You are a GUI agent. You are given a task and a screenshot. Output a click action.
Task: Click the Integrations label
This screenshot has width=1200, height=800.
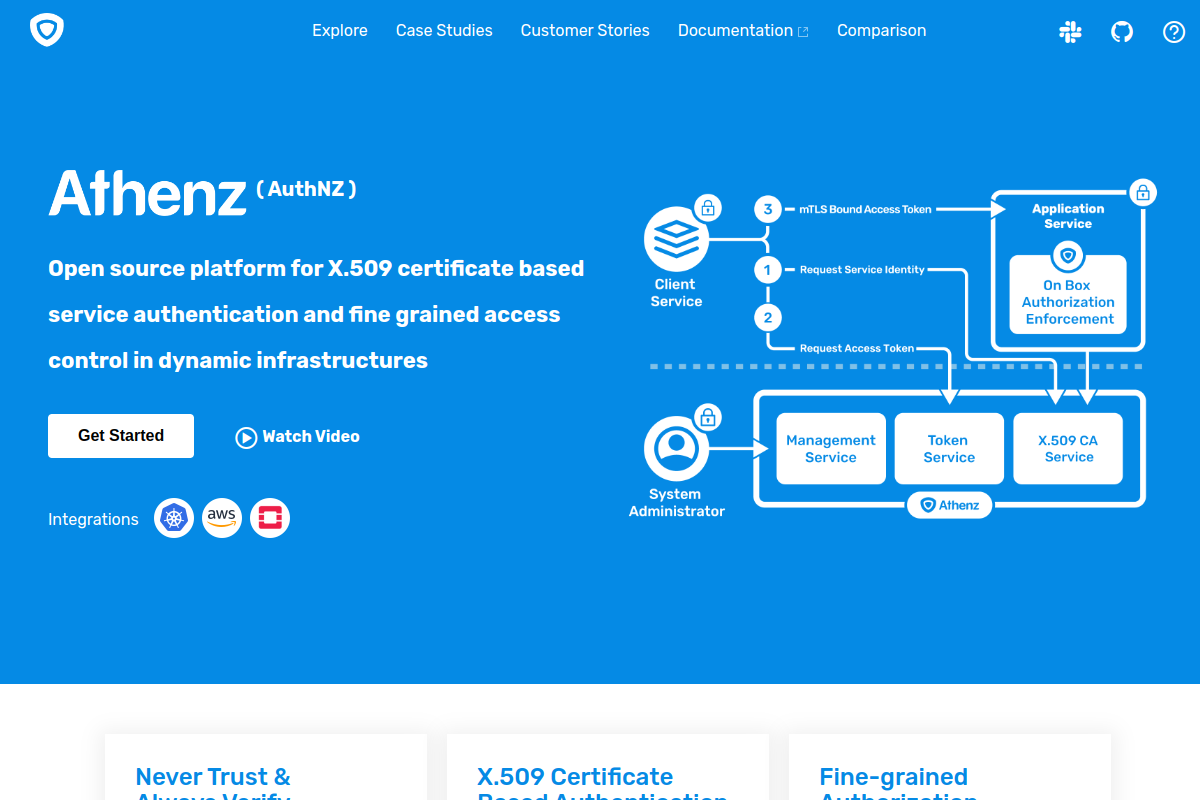[x=93, y=519]
